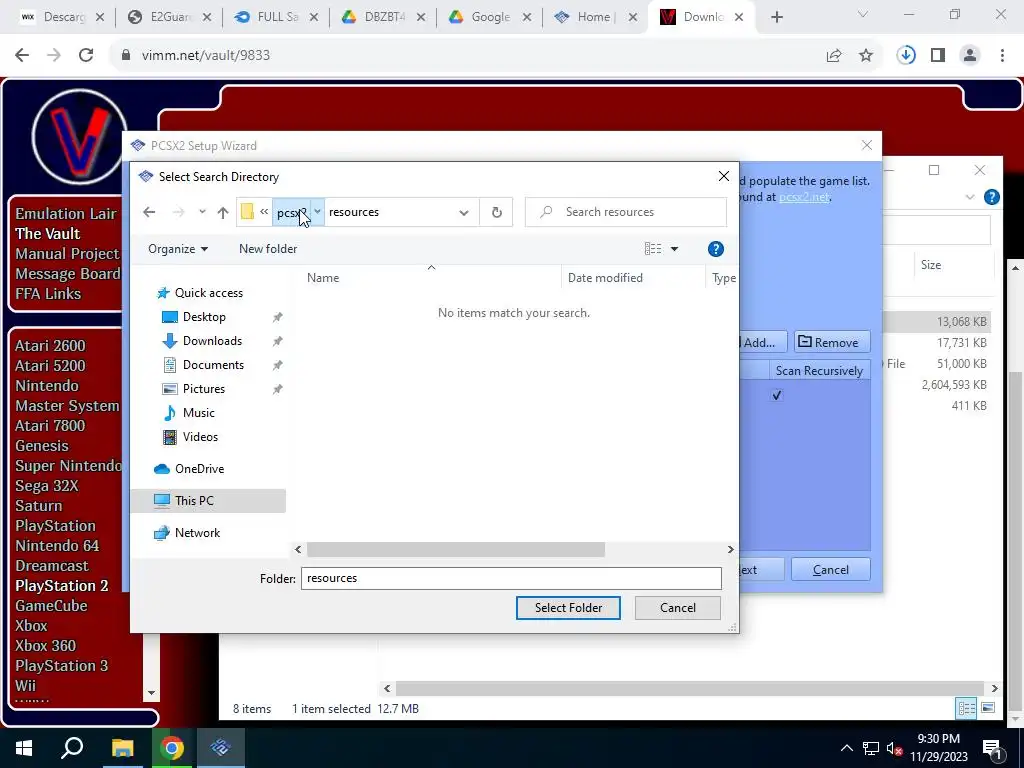Open Desktop in navigation pane
The width and height of the screenshot is (1024, 768).
coord(204,317)
